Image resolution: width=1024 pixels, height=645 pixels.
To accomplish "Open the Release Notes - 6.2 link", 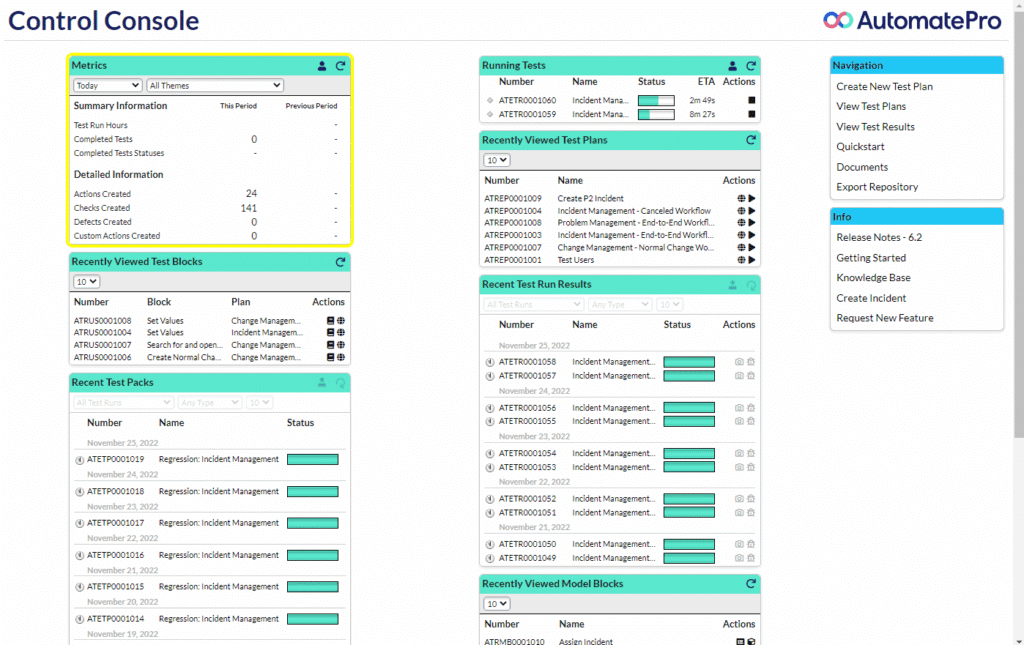I will click(879, 238).
